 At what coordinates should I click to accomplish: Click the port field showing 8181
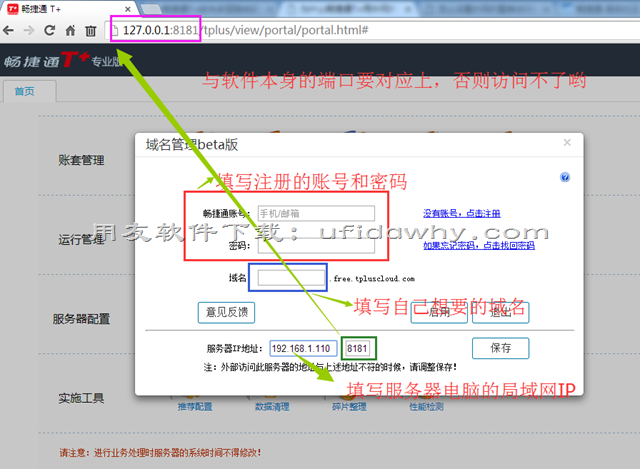pos(358,348)
